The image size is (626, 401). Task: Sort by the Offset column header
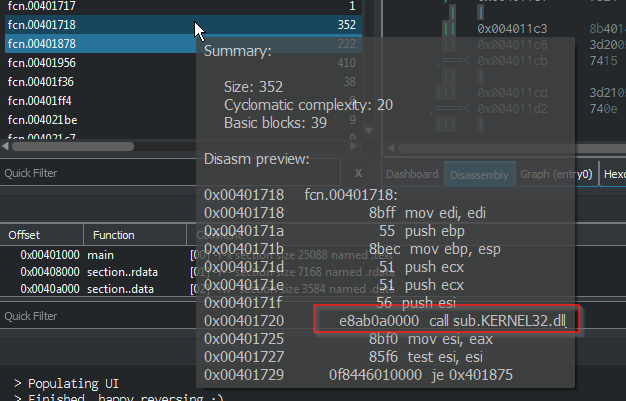point(42,235)
